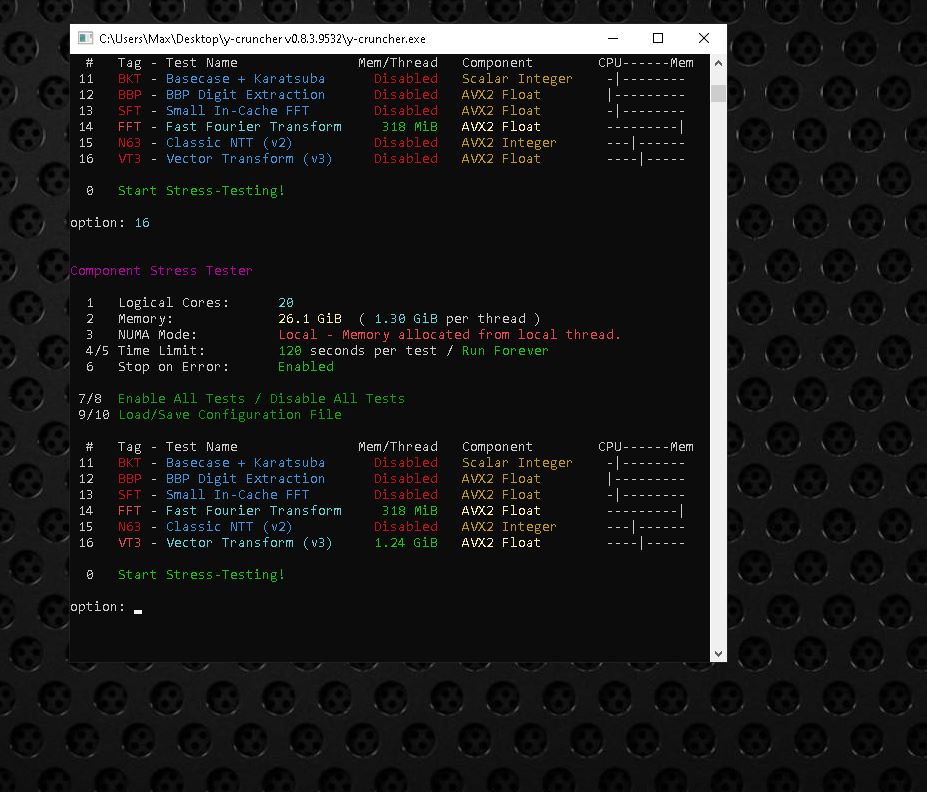The width and height of the screenshot is (927, 792).
Task: Click the scrollbar up arrow
Action: point(718,63)
